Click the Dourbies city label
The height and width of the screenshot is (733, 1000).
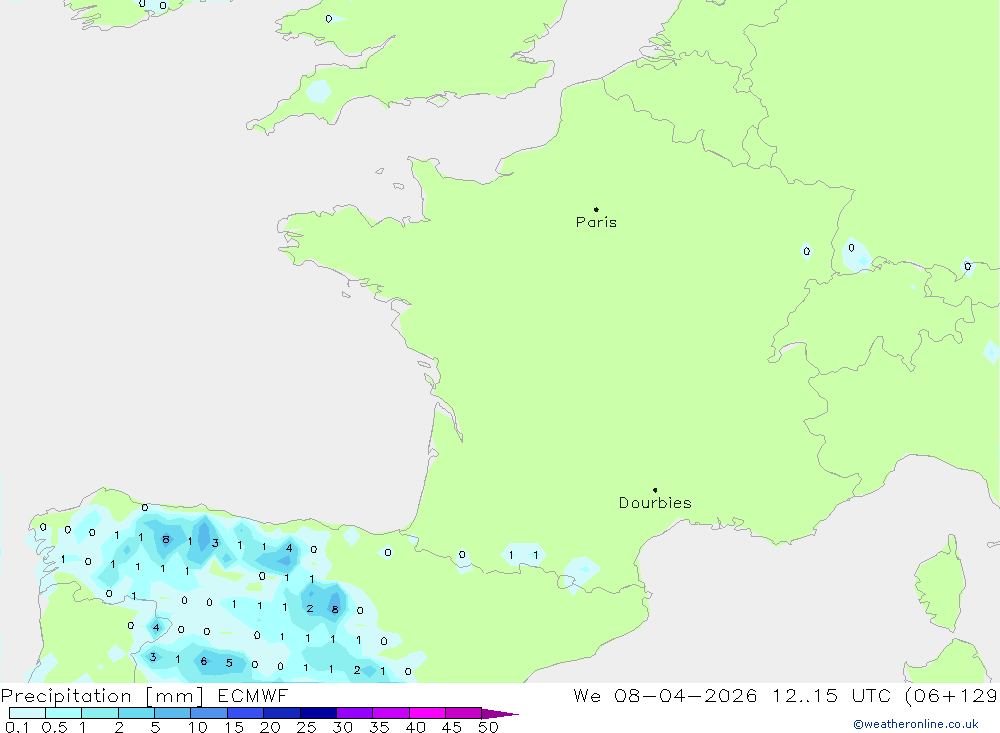point(655,503)
